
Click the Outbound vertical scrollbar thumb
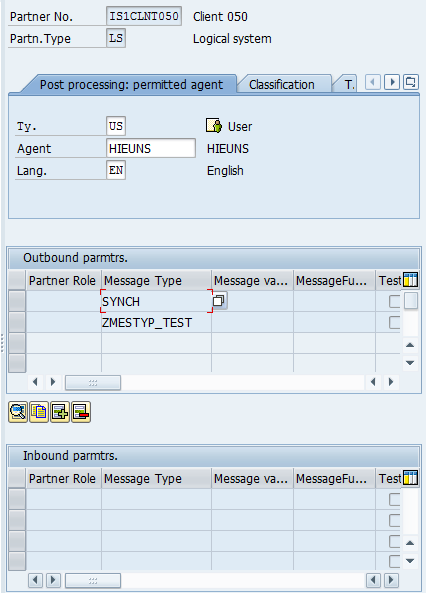click(x=410, y=301)
